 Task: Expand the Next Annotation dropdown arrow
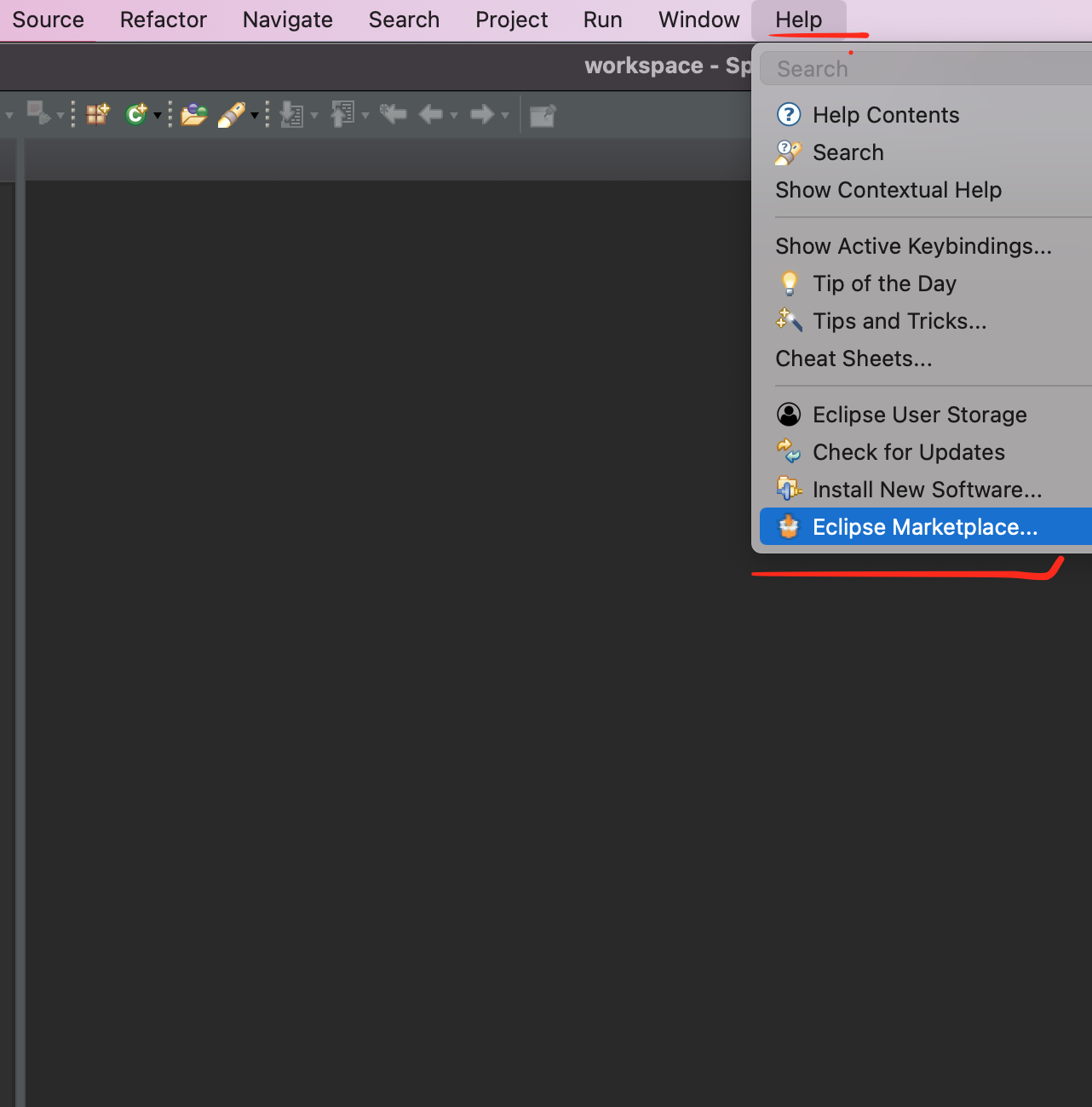(314, 115)
